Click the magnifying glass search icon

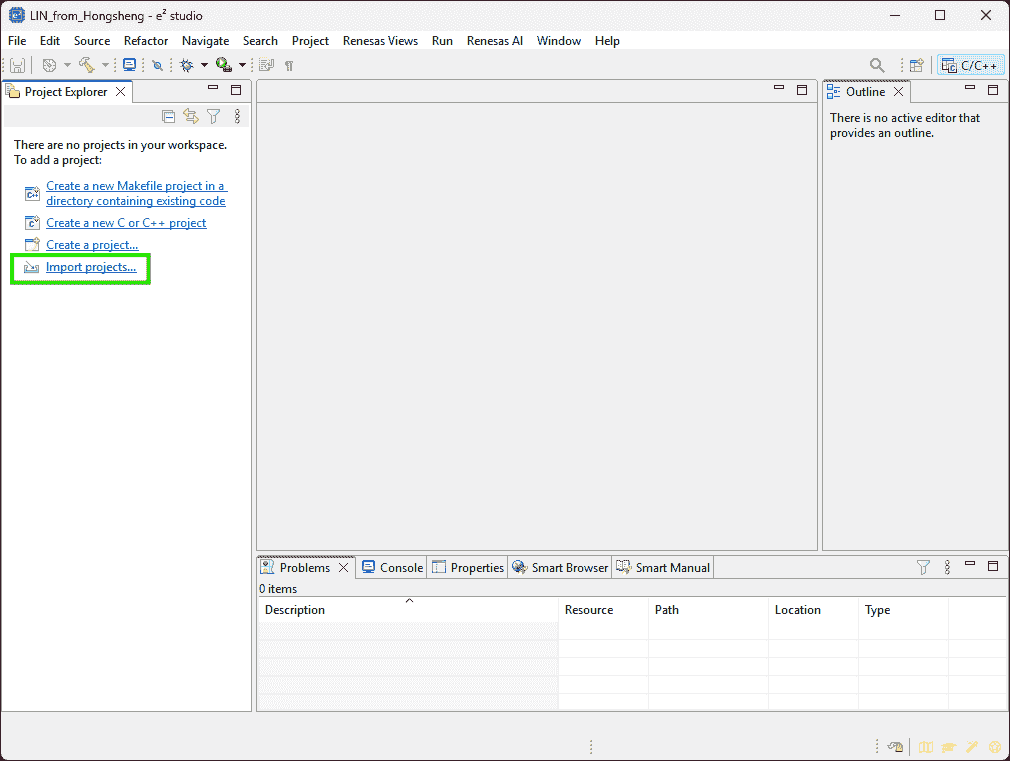877,65
